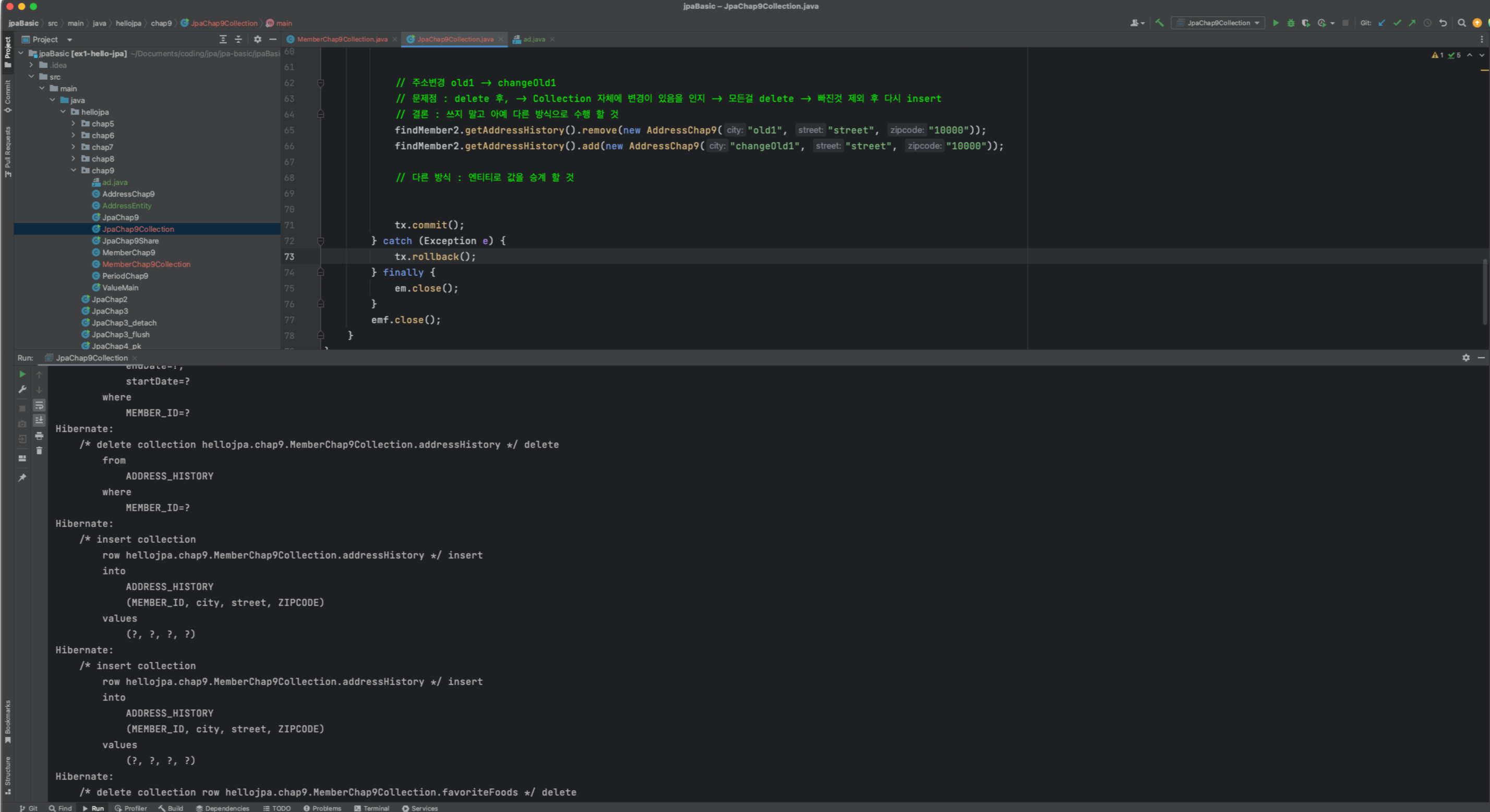Click the Debug bug icon in toolbar
The width and height of the screenshot is (1490, 812).
pyautogui.click(x=1291, y=23)
